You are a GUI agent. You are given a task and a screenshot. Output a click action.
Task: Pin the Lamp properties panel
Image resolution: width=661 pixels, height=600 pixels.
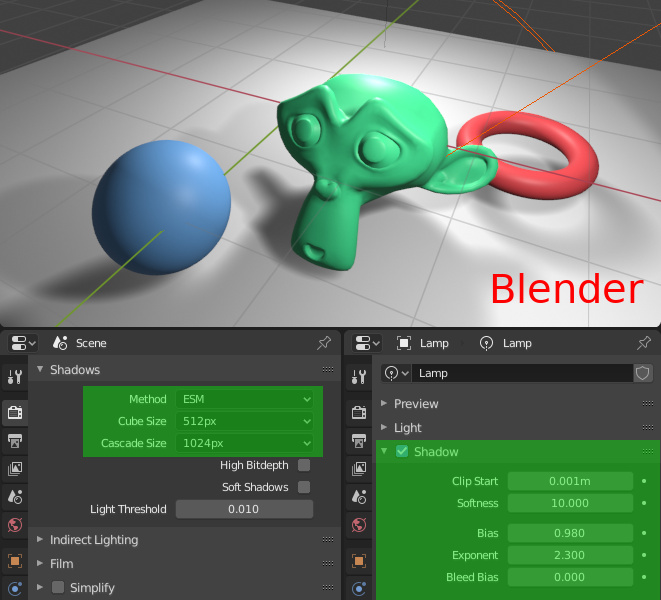[644, 343]
